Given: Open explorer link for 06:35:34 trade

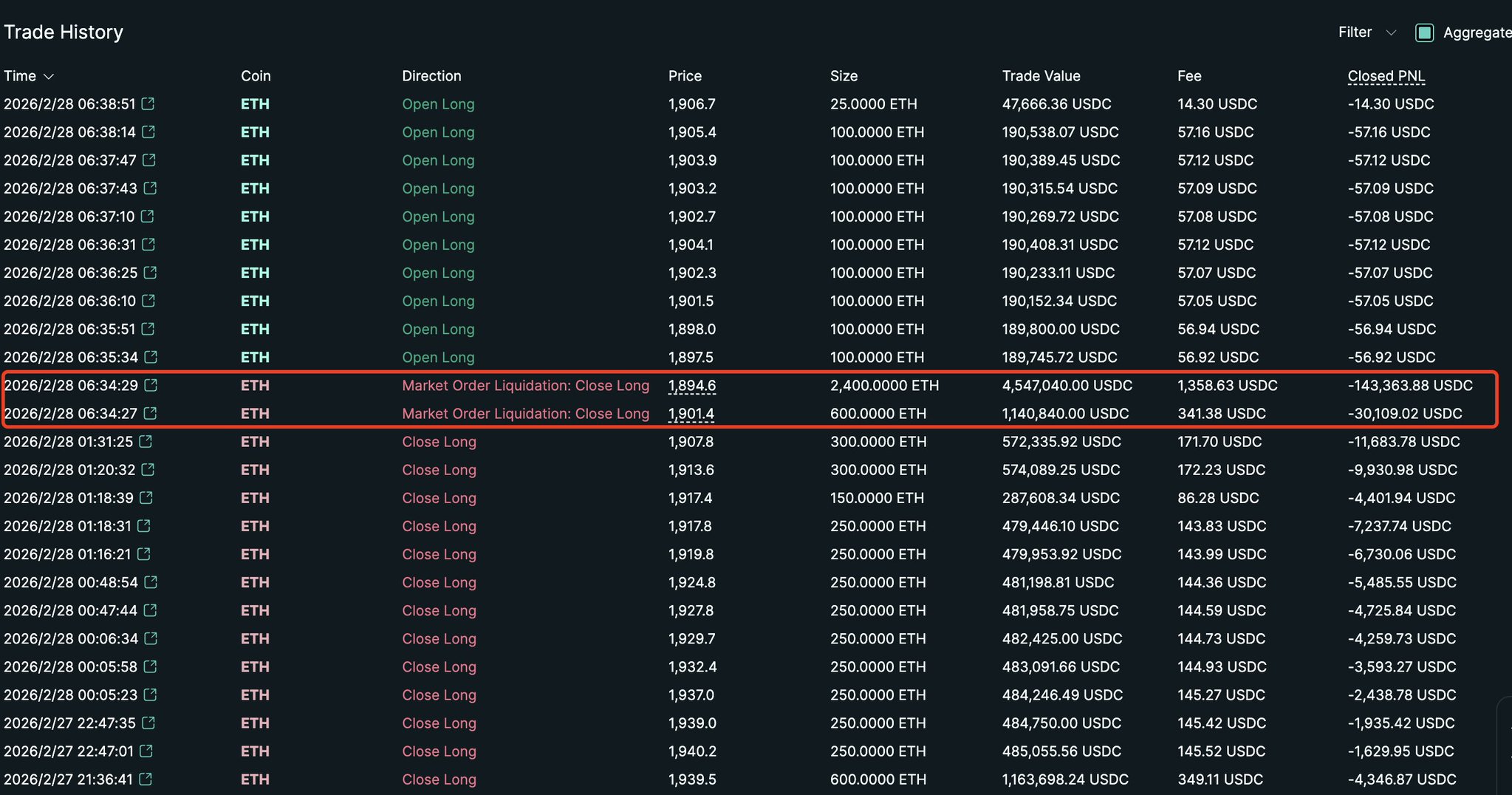Looking at the screenshot, I should [x=151, y=357].
